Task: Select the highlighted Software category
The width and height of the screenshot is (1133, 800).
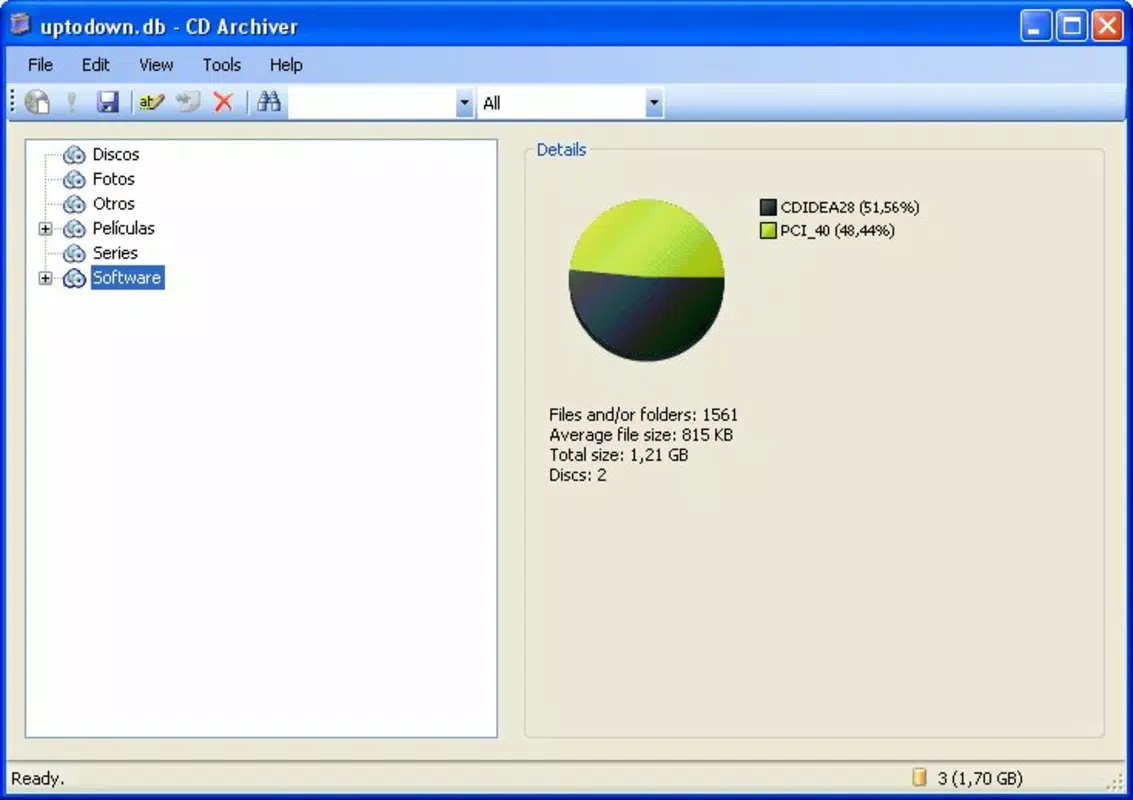Action: [127, 278]
